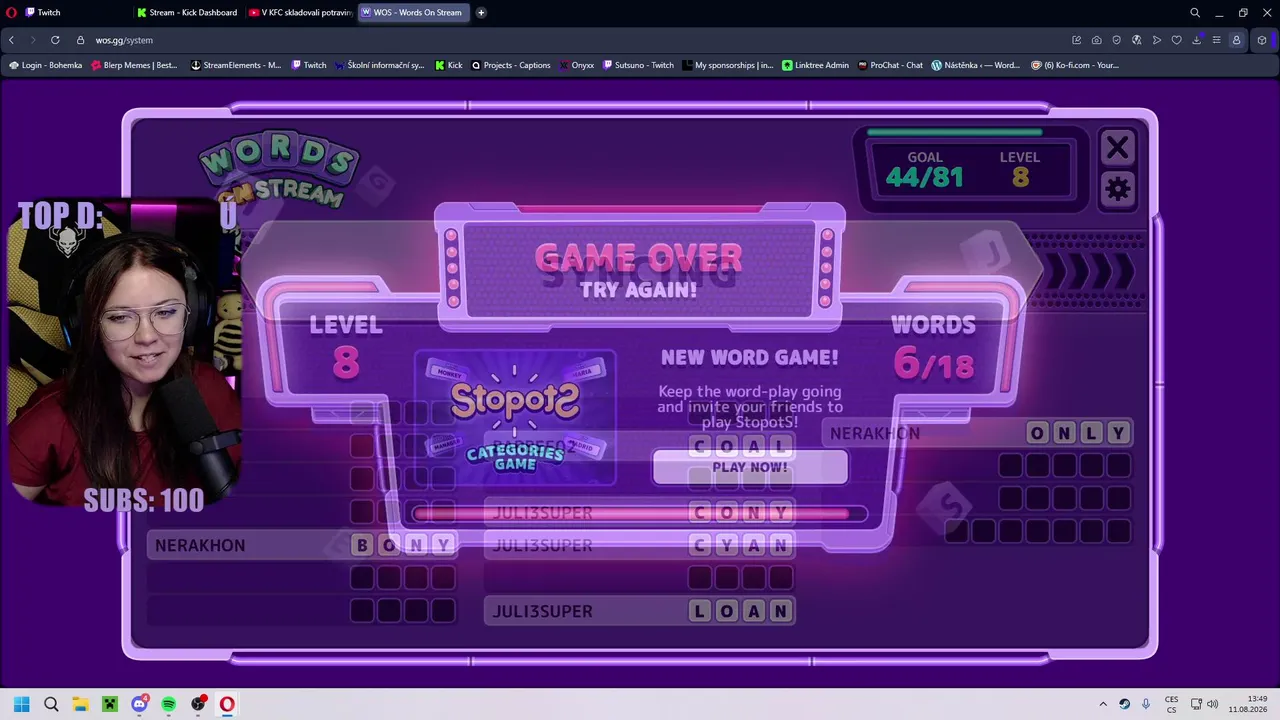Open the Opera menu icon
Screen dimensions: 1280x720
point(11,12)
